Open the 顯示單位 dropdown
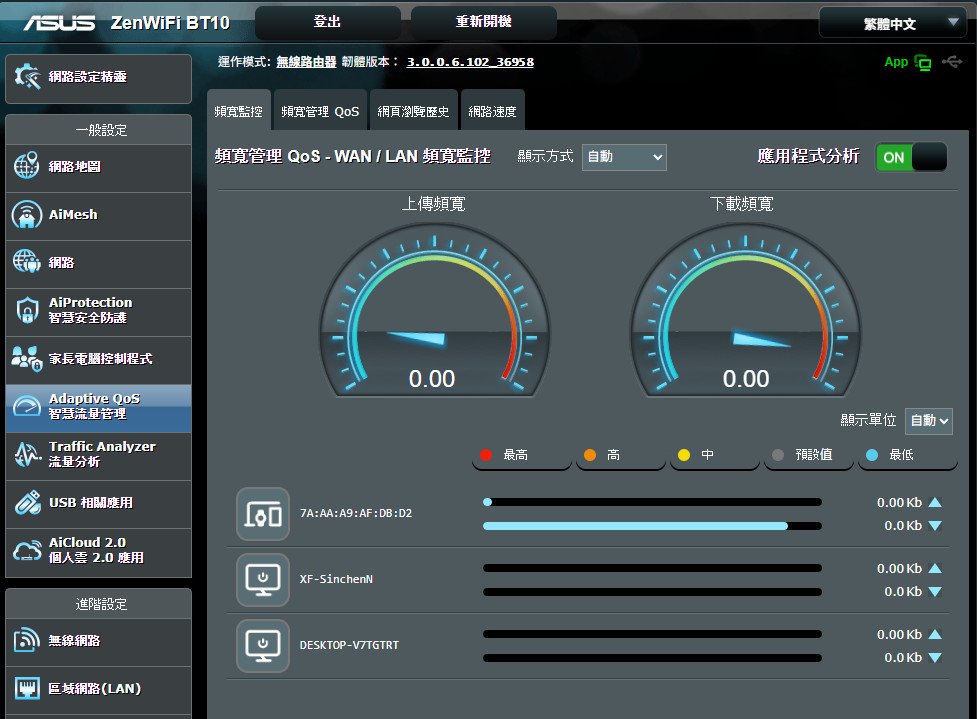Image resolution: width=977 pixels, height=719 pixels. pyautogui.click(x=928, y=421)
